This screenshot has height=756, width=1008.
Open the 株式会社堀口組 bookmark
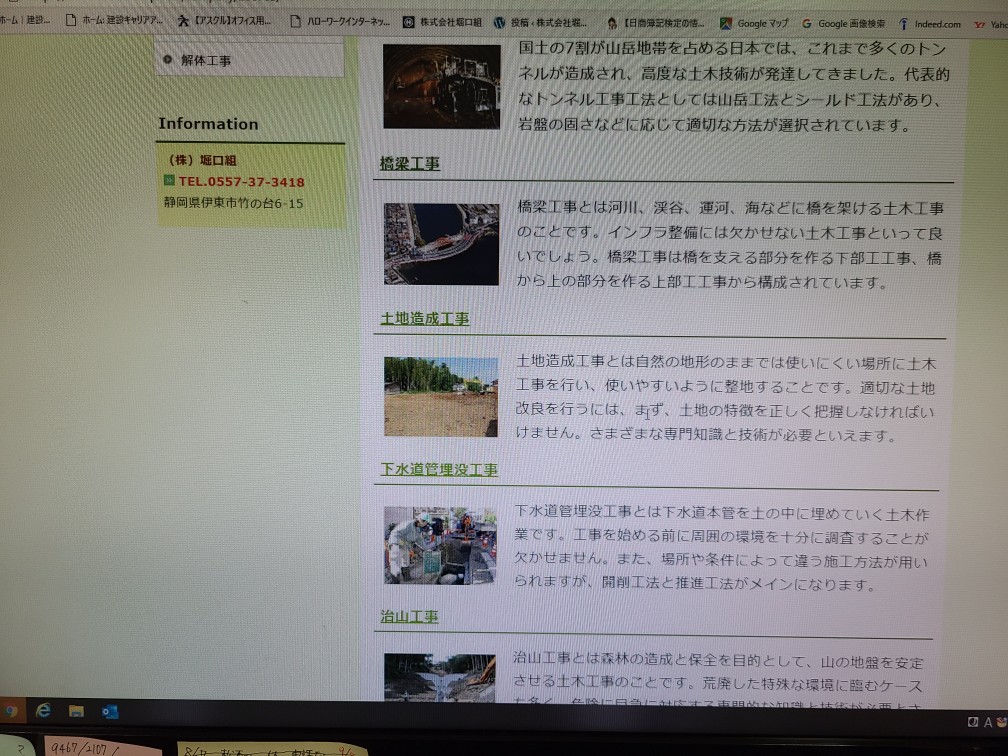point(442,22)
